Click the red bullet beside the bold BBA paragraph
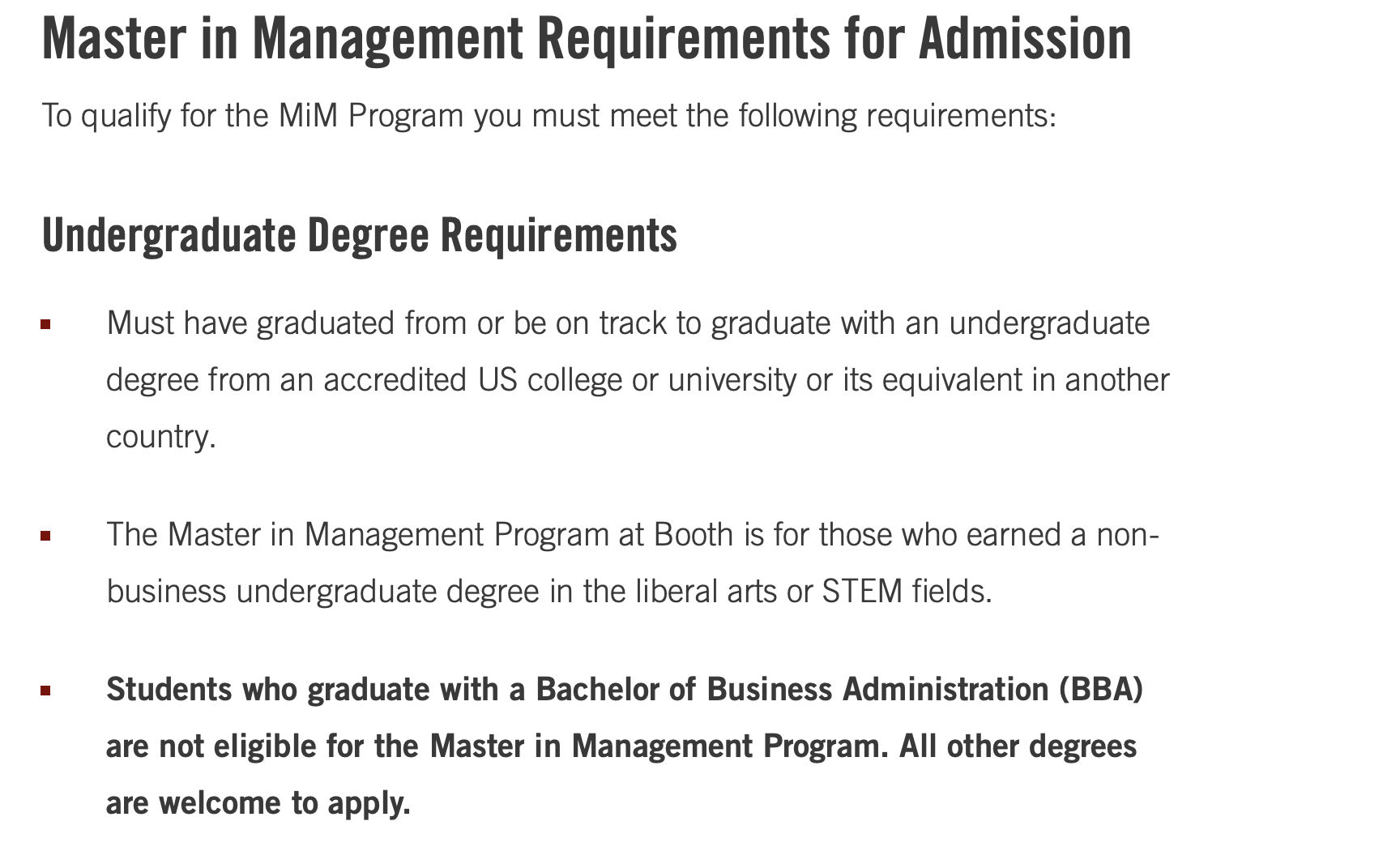 tap(45, 691)
